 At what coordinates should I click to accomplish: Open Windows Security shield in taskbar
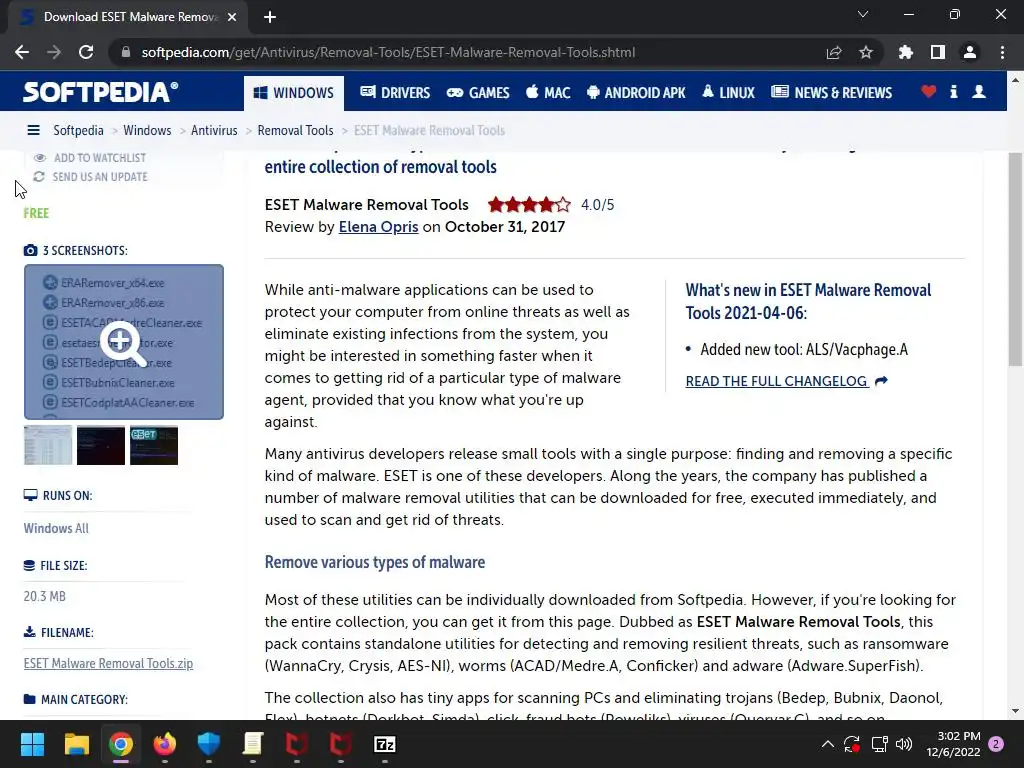[x=209, y=744]
